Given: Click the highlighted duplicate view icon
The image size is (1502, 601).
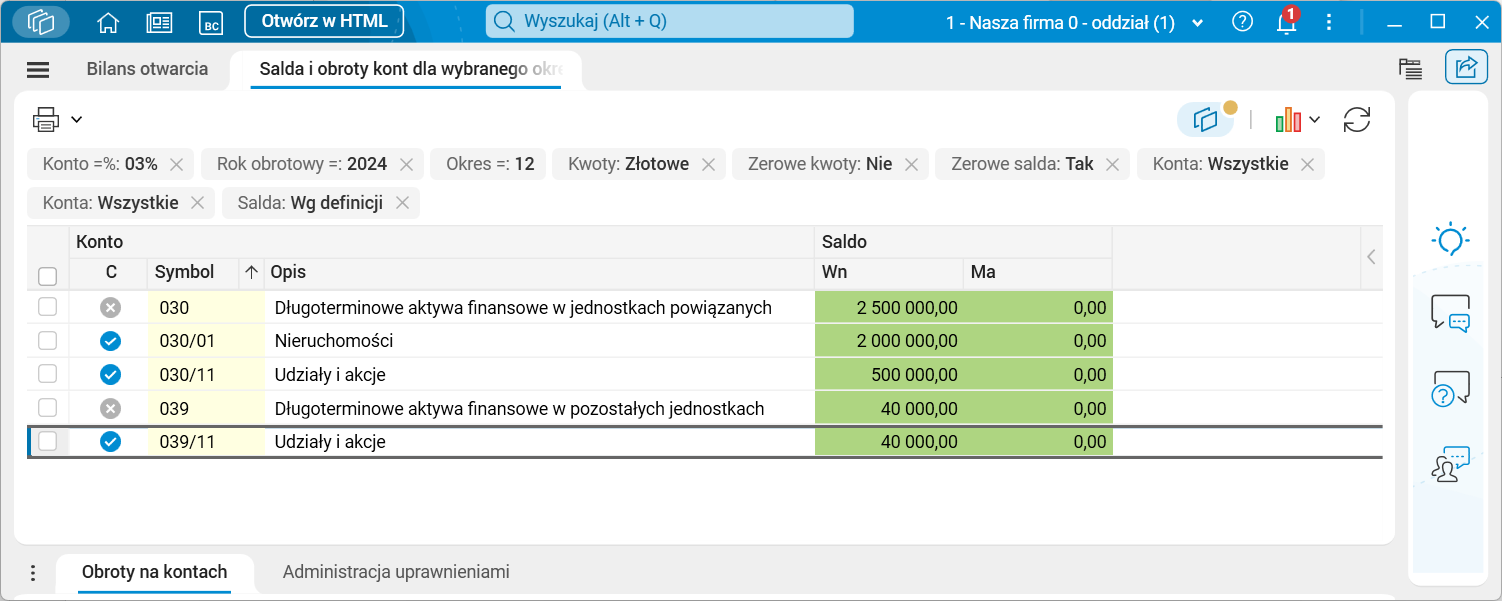Looking at the screenshot, I should pos(1207,118).
